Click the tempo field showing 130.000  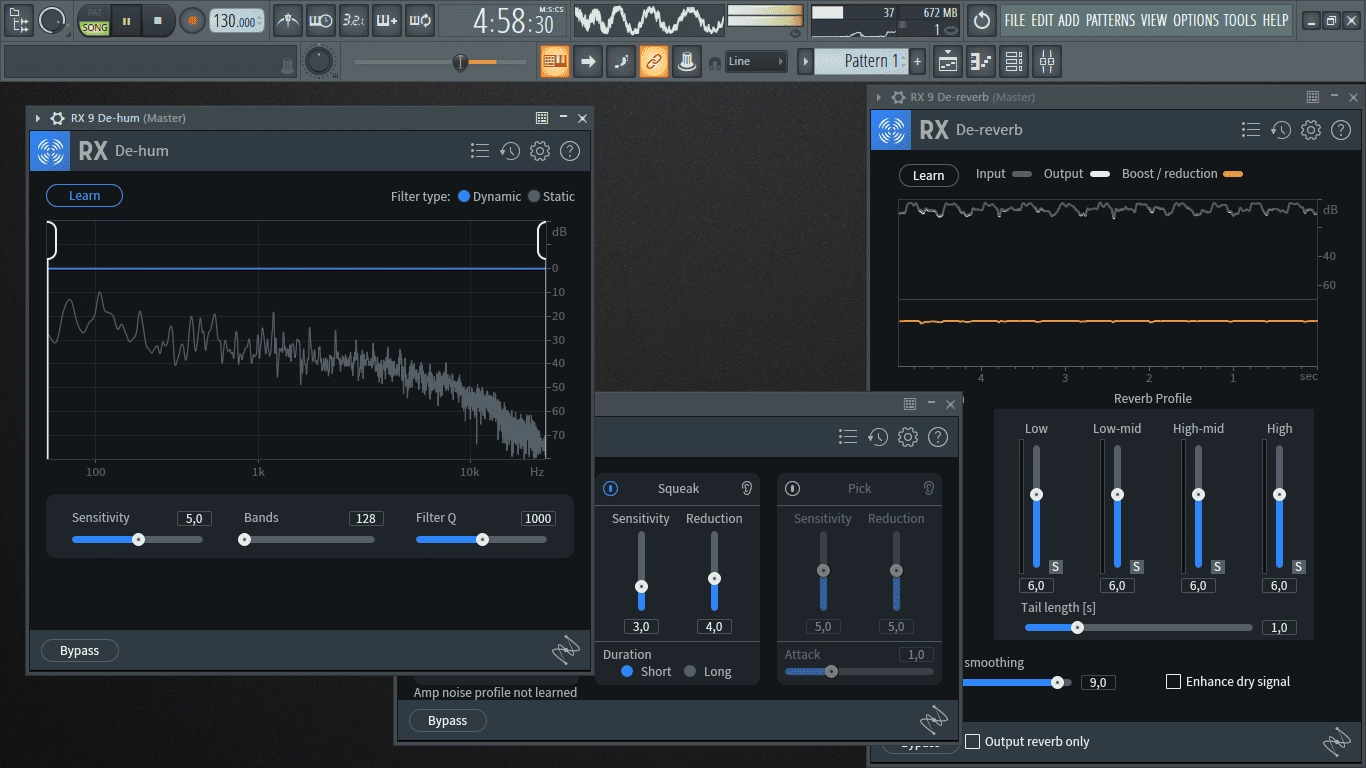pyautogui.click(x=238, y=20)
